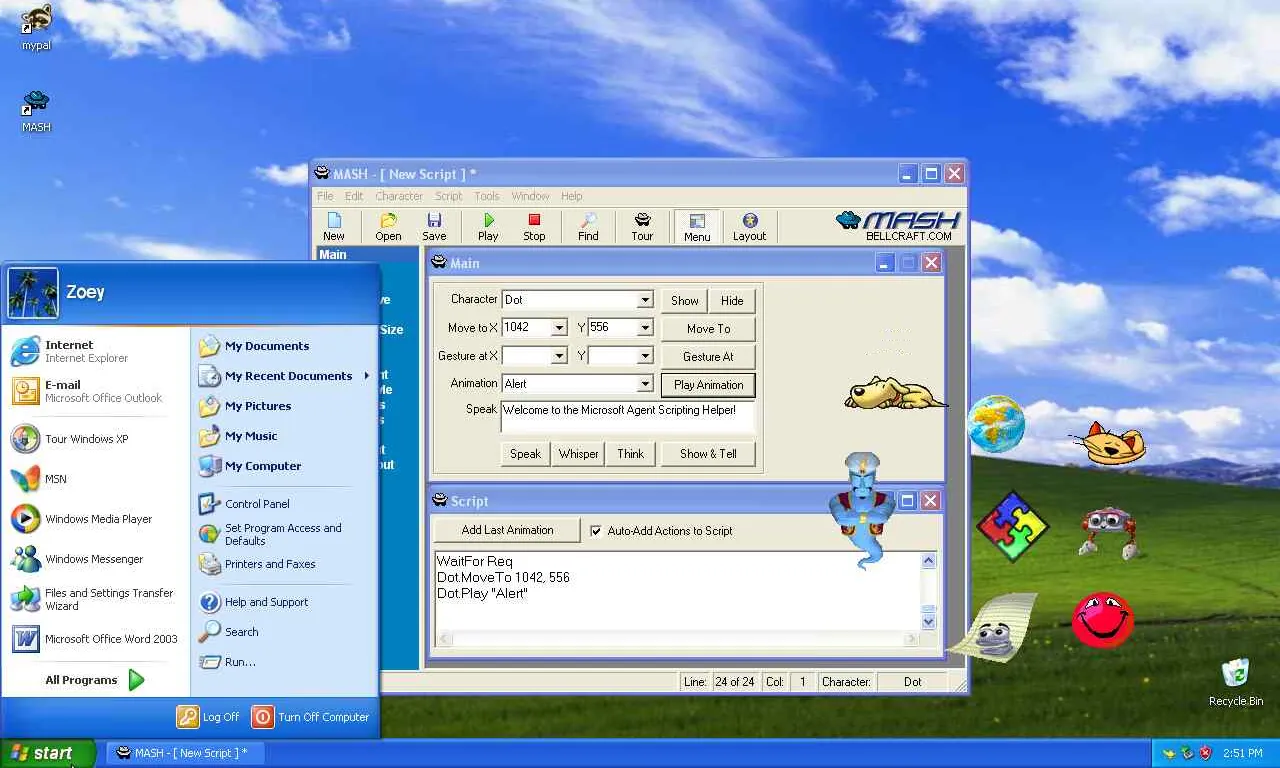Open the Move to X value dropdown

click(559, 328)
